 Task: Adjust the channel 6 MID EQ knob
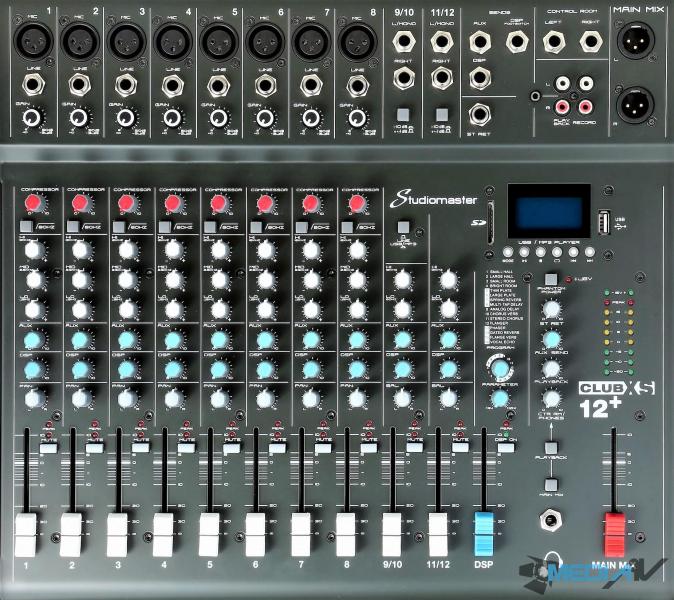coord(265,280)
